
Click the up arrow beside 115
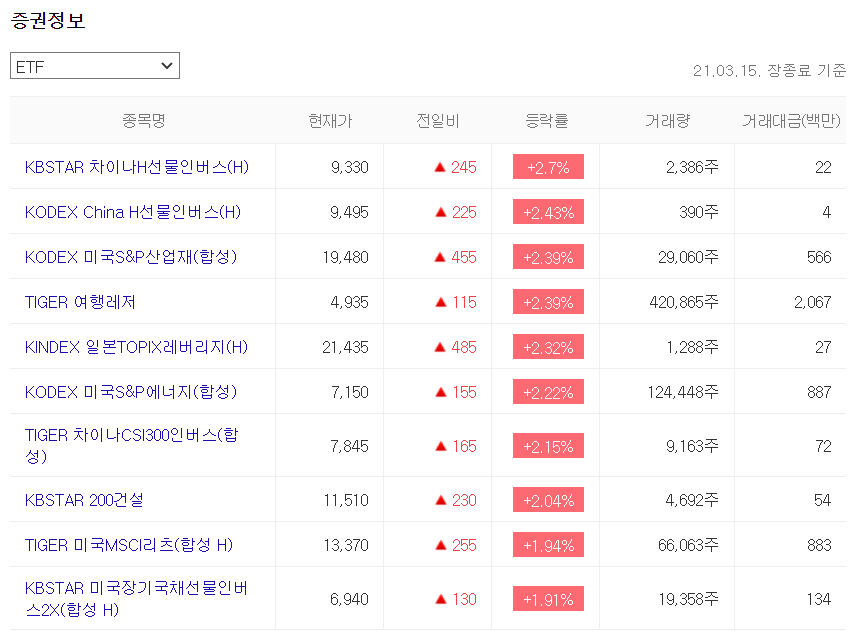coord(441,303)
